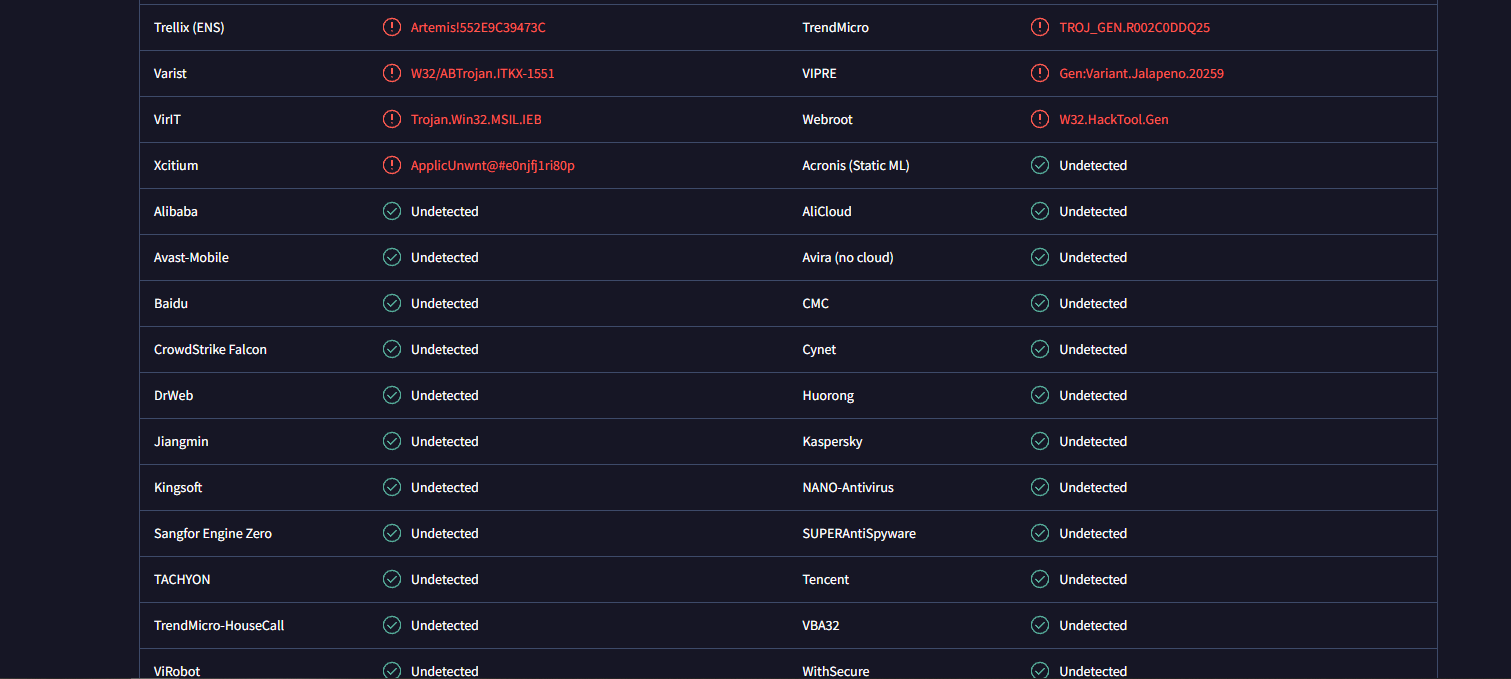Click the checkmark icon for Cynet

tap(1040, 349)
